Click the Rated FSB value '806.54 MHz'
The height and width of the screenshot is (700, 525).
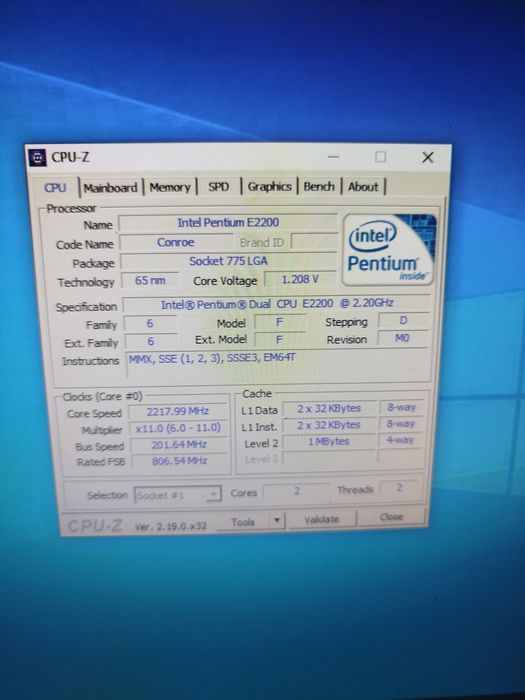[x=179, y=461]
